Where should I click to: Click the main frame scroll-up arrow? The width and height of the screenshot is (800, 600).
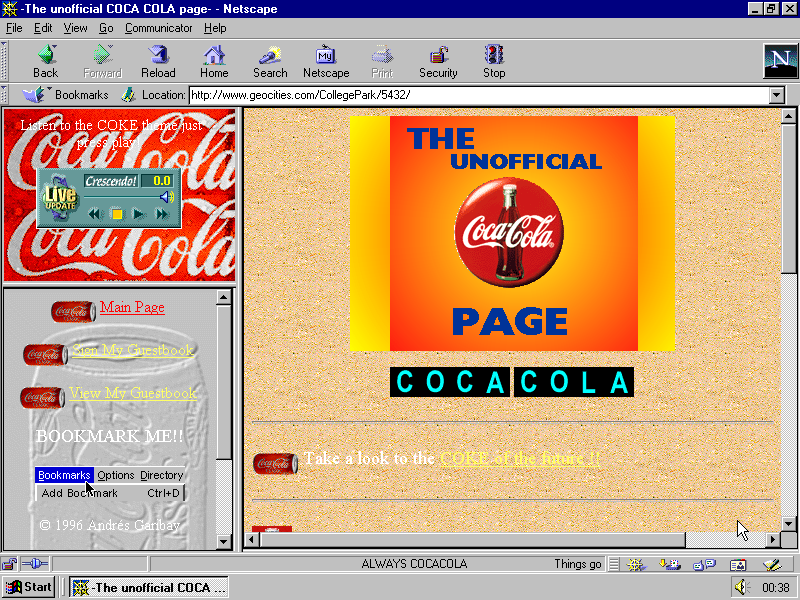pos(789,116)
